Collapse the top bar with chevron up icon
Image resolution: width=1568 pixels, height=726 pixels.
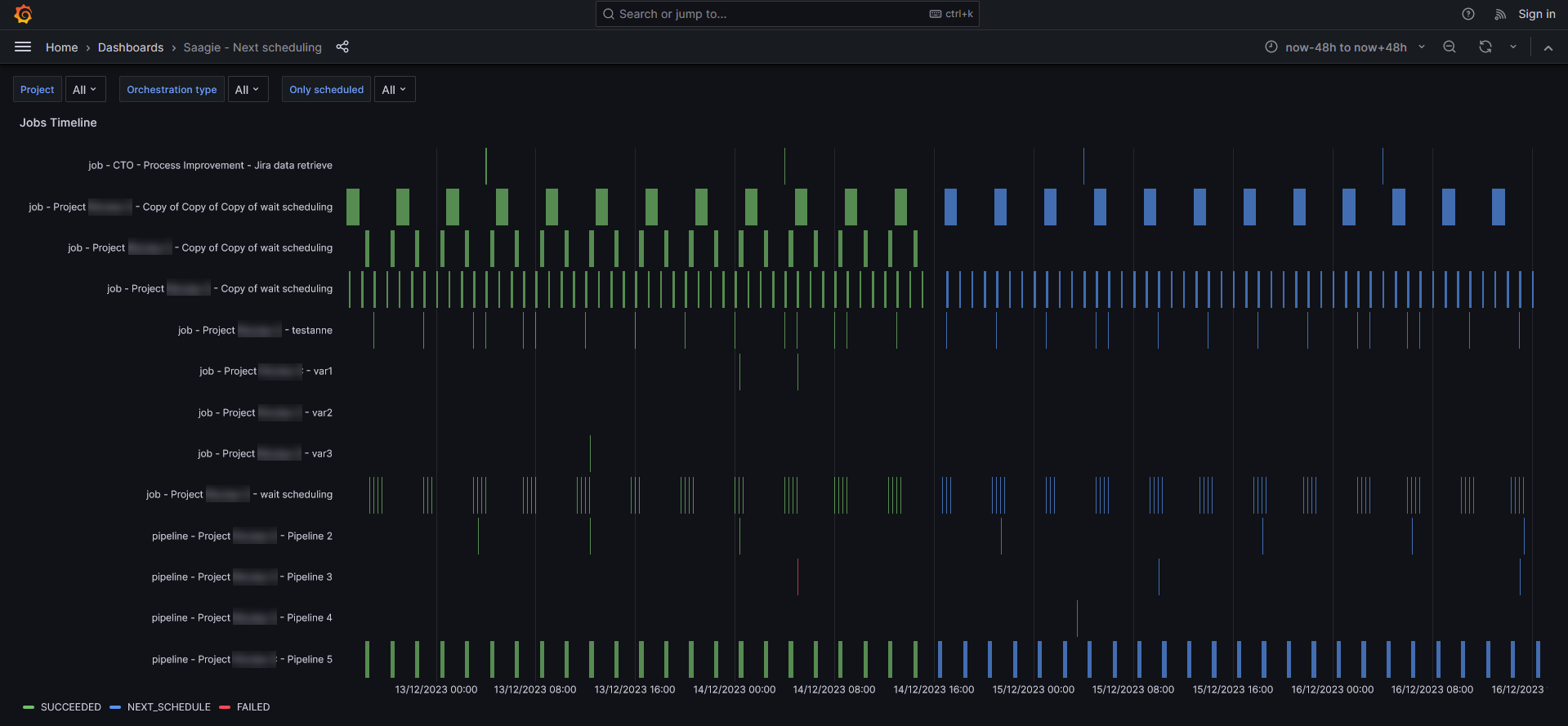click(x=1548, y=47)
